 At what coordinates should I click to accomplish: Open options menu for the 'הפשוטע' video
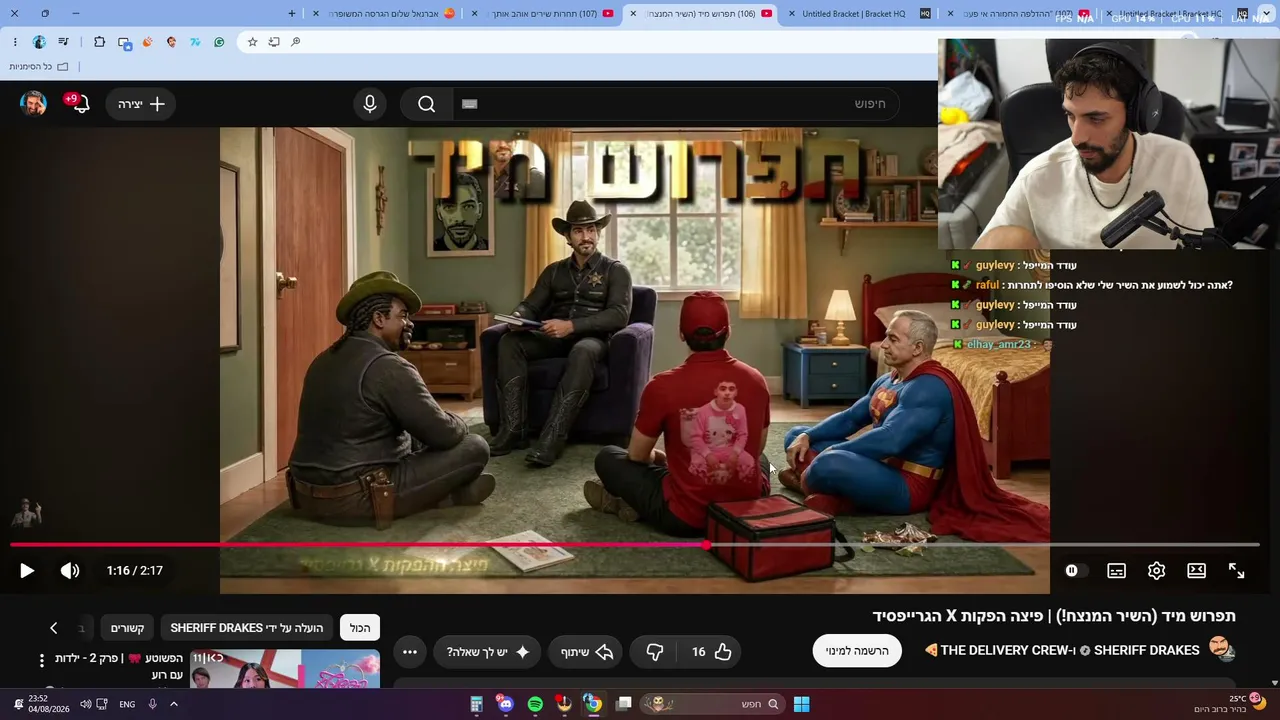[42, 661]
